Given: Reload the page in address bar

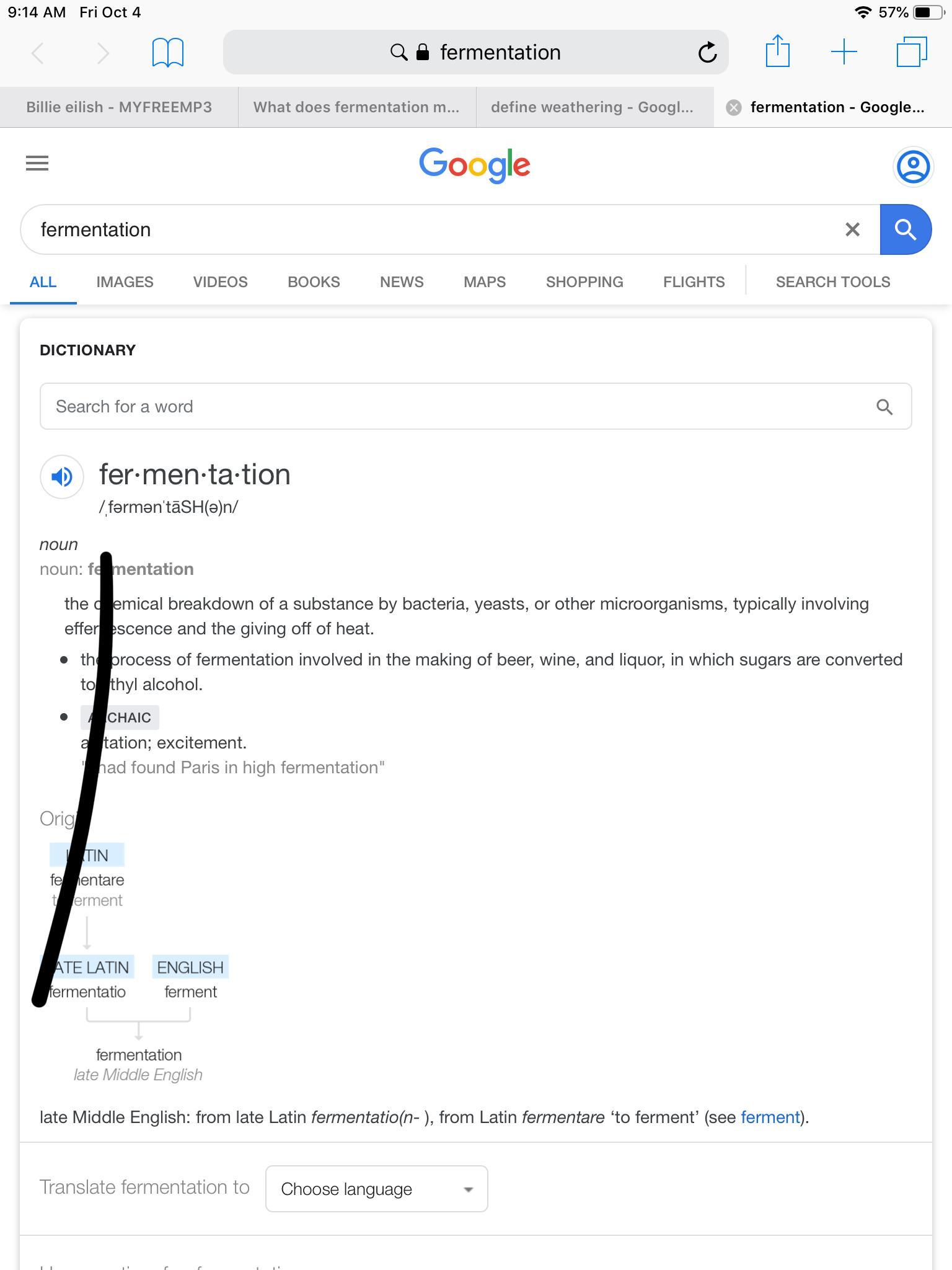Looking at the screenshot, I should (x=707, y=53).
